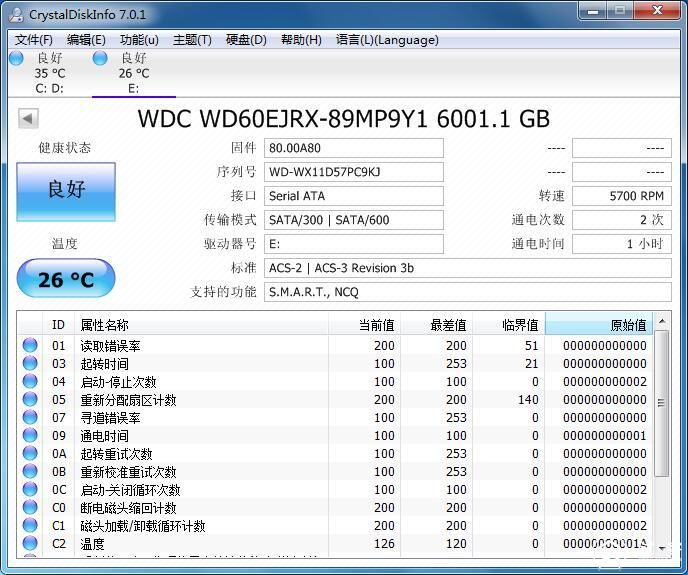Select the C: D: disk at 35 °C
This screenshot has width=688, height=575.
point(50,73)
